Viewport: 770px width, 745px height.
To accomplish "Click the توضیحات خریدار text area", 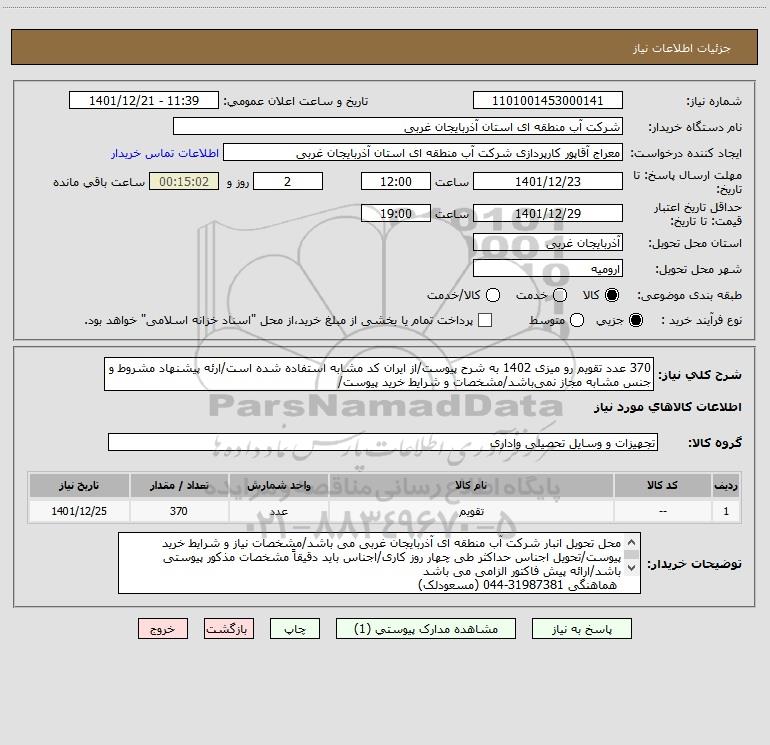I will [x=379, y=563].
